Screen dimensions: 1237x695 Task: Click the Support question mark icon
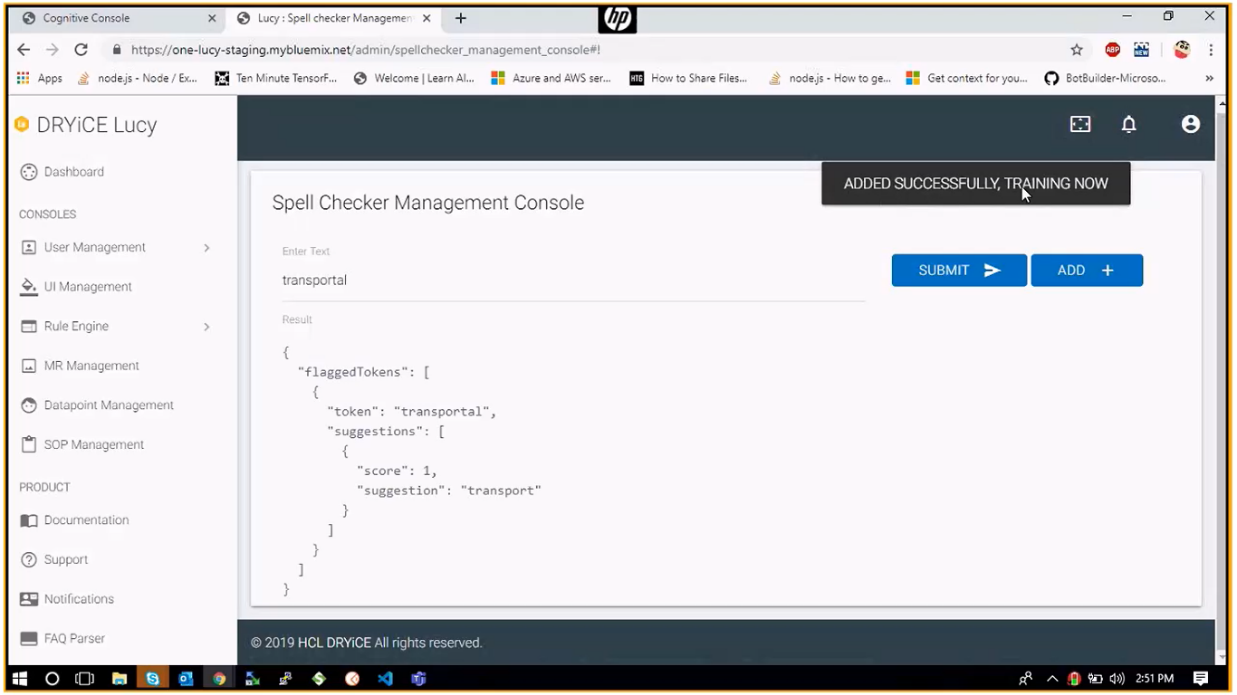point(29,560)
